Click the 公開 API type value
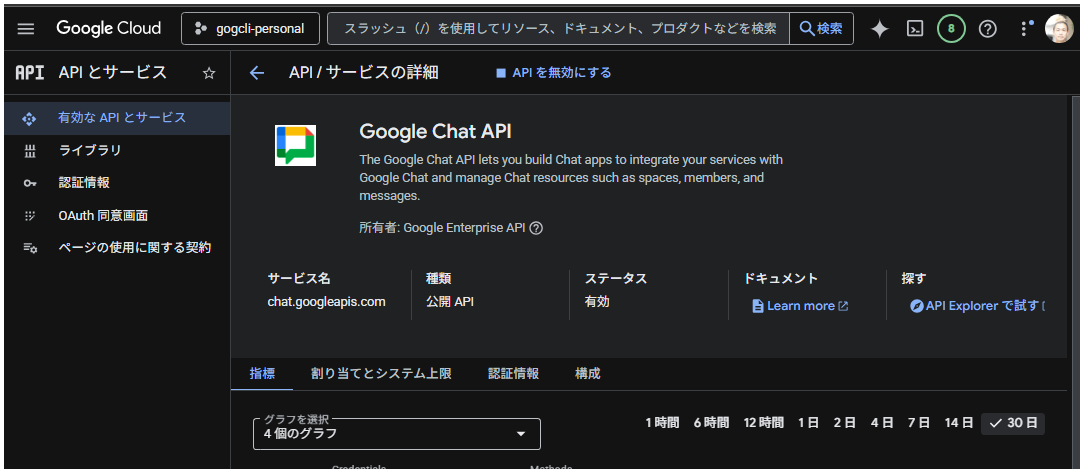 coord(450,302)
